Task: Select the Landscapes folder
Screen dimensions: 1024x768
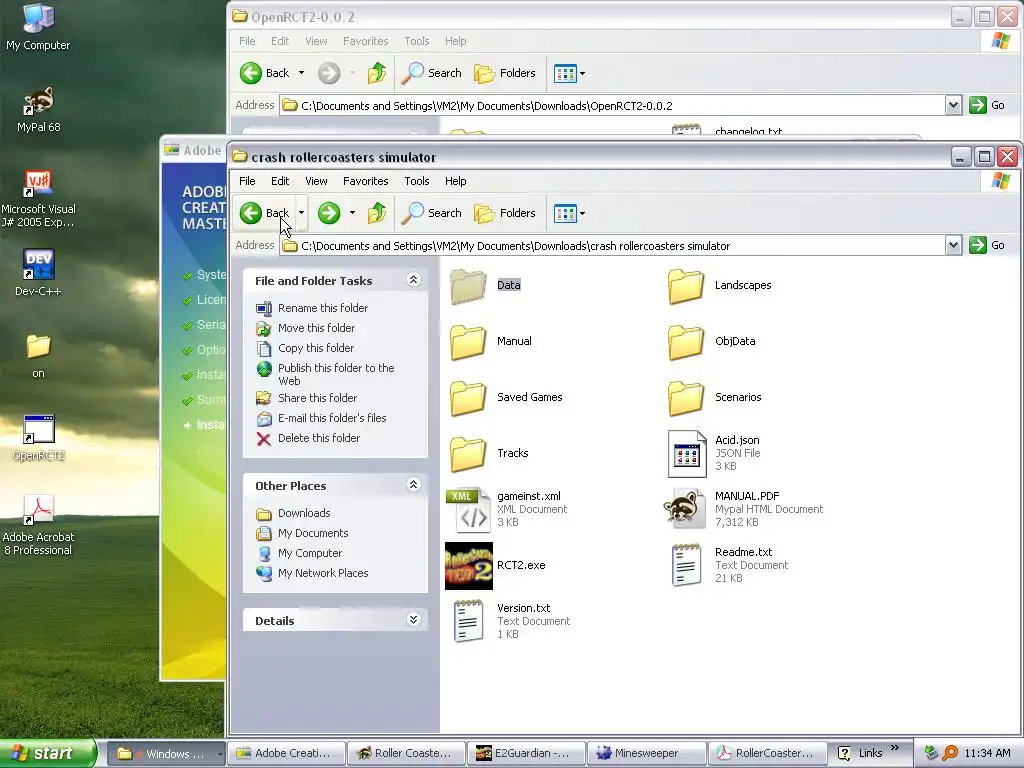Action: pyautogui.click(x=720, y=285)
